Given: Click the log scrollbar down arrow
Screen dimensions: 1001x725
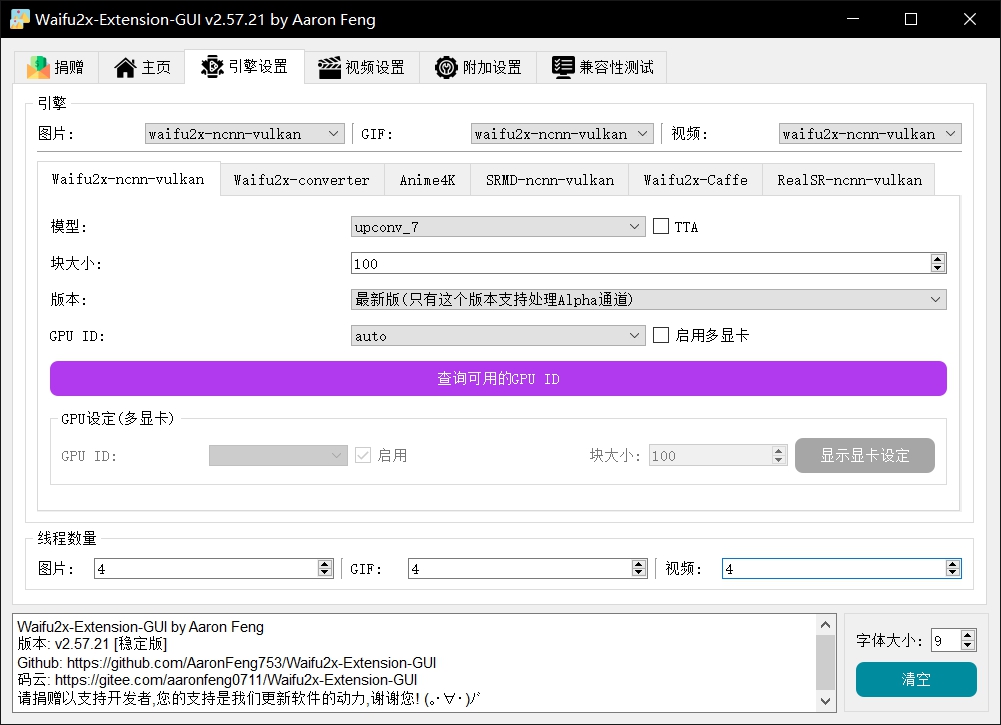Looking at the screenshot, I should tap(825, 701).
